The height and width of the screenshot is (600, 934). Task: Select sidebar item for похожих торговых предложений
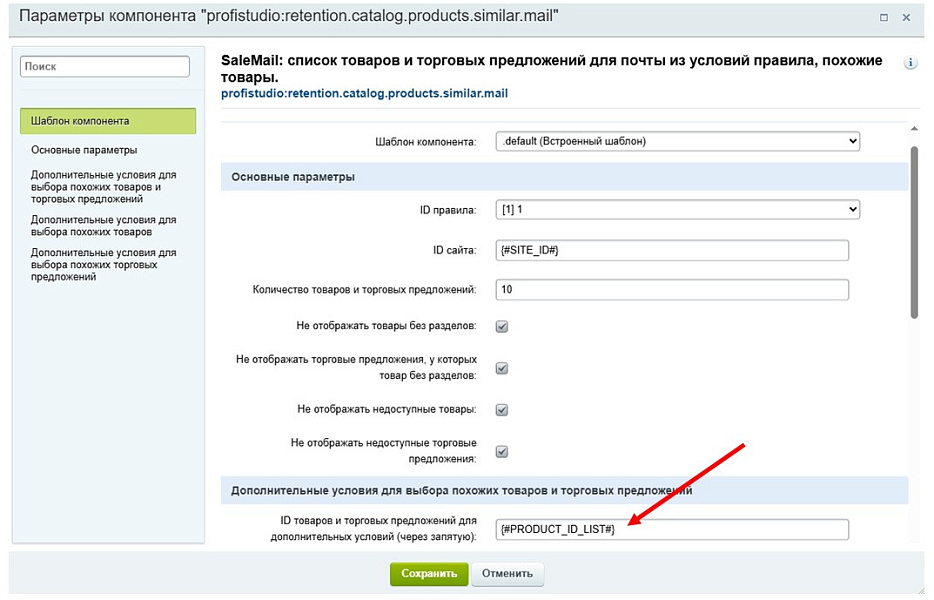tap(96, 264)
